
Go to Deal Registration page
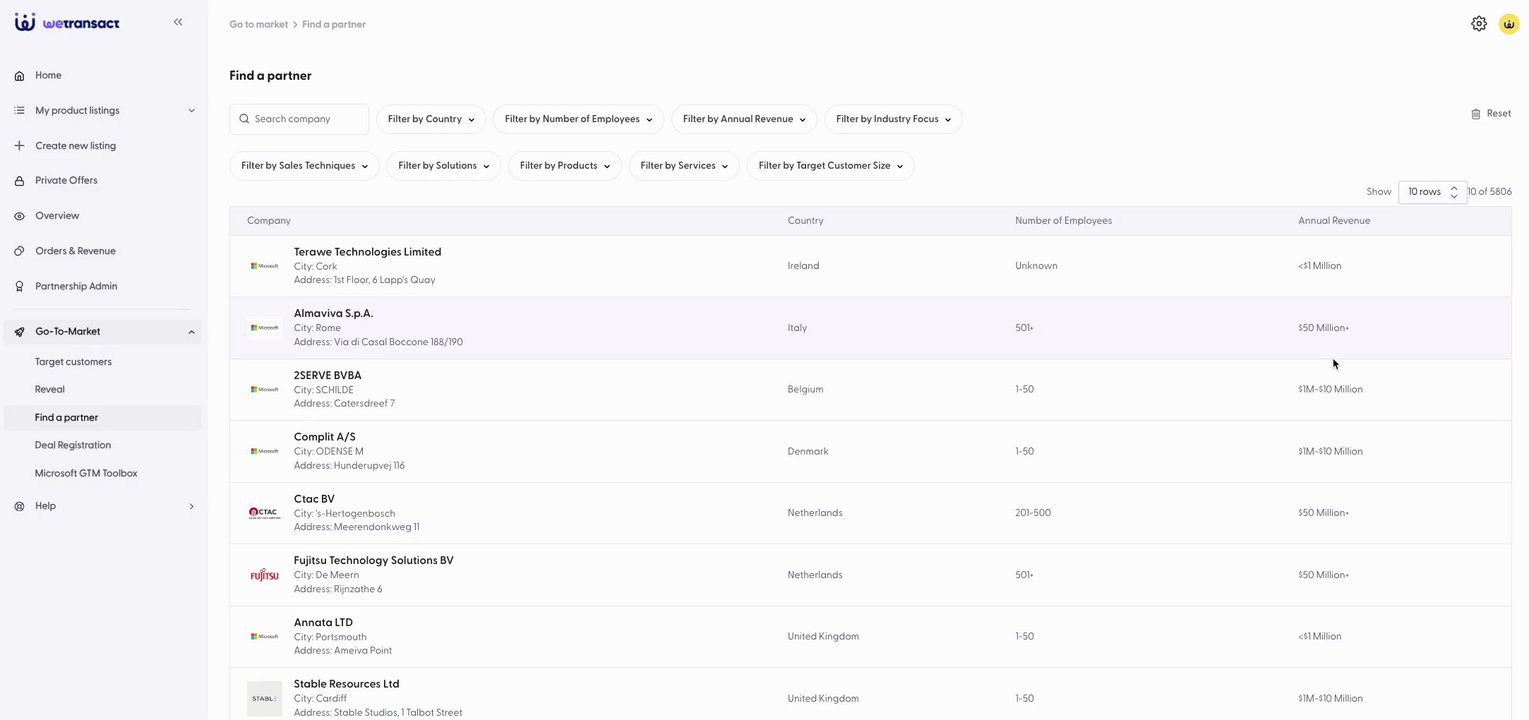(73, 445)
